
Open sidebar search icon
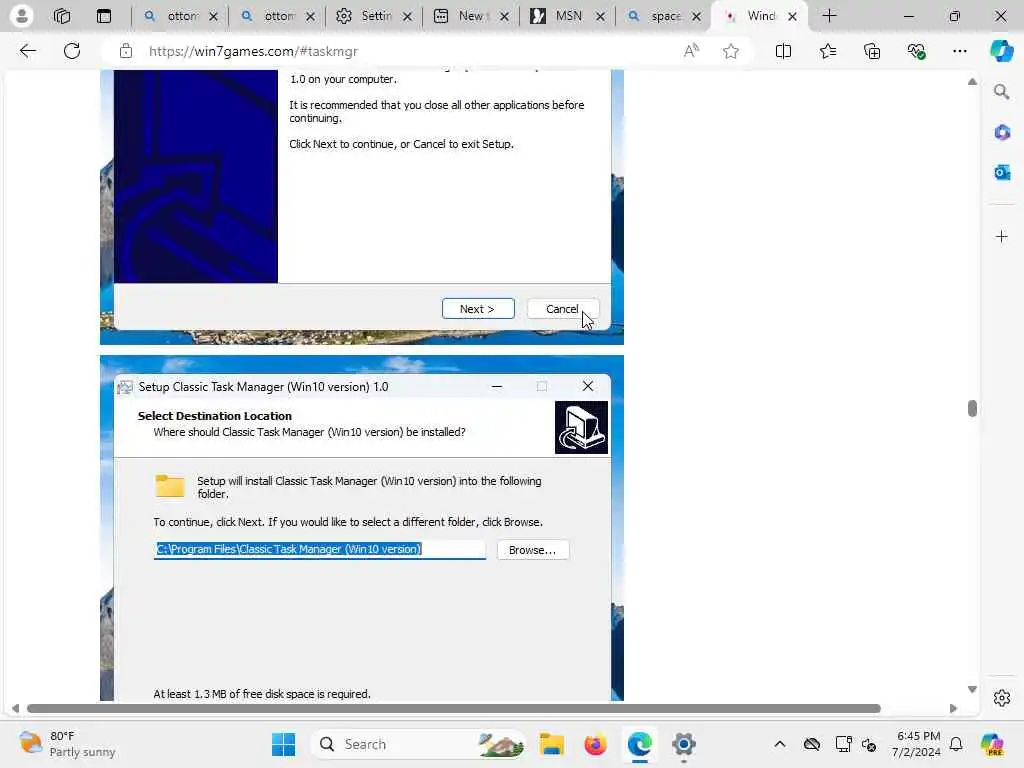pyautogui.click(x=1002, y=92)
